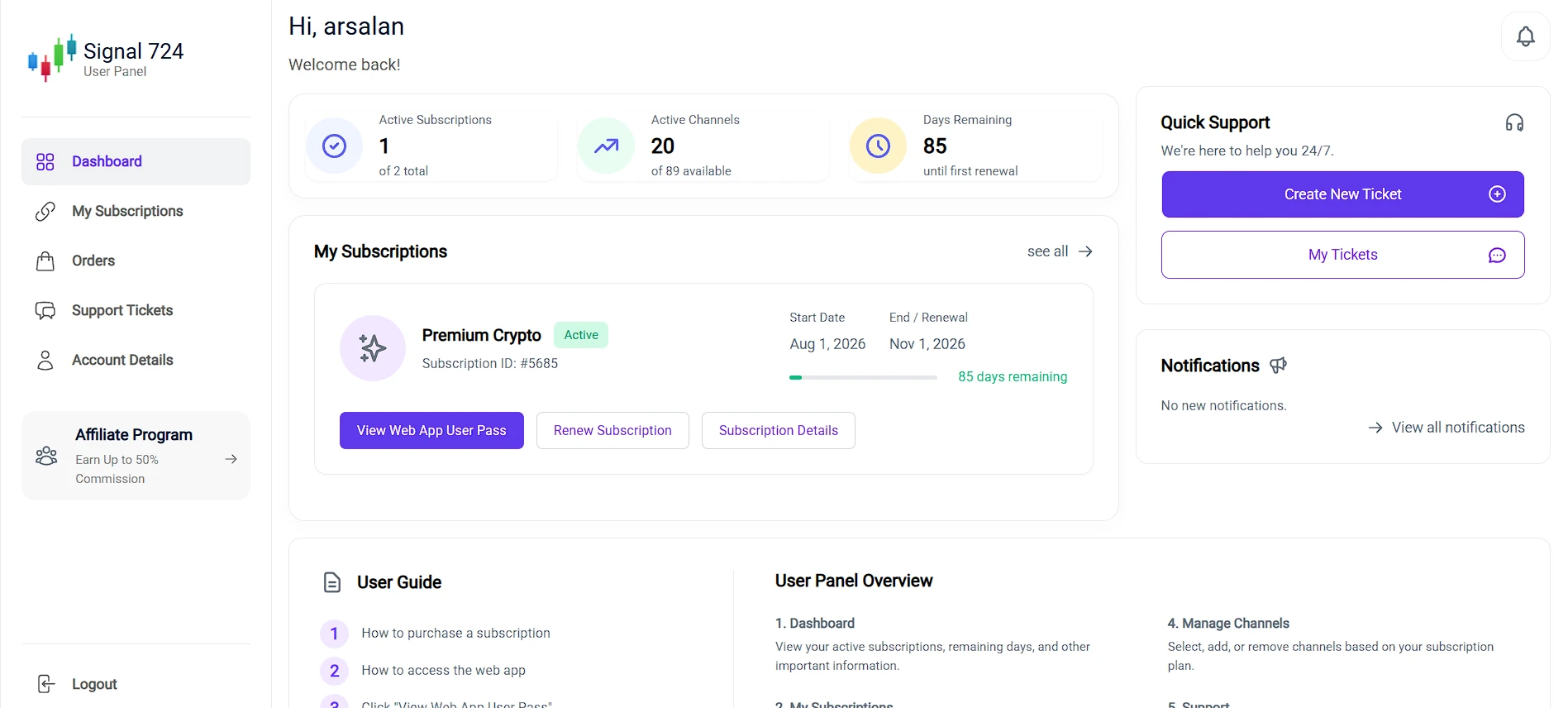This screenshot has height=708, width=1568.
Task: Click the Renew Subscription button
Action: [612, 430]
